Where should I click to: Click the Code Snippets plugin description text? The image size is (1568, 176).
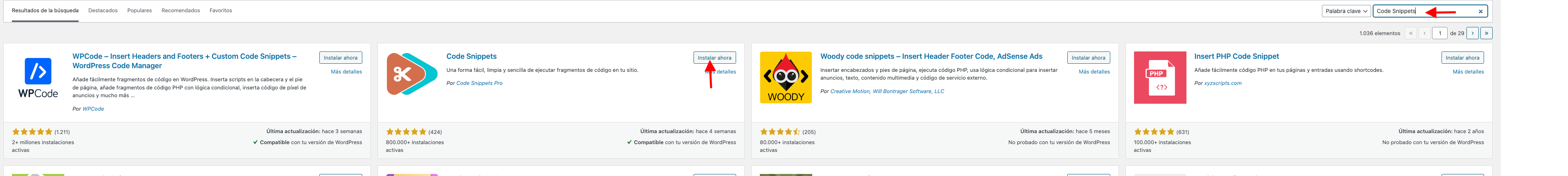(542, 70)
